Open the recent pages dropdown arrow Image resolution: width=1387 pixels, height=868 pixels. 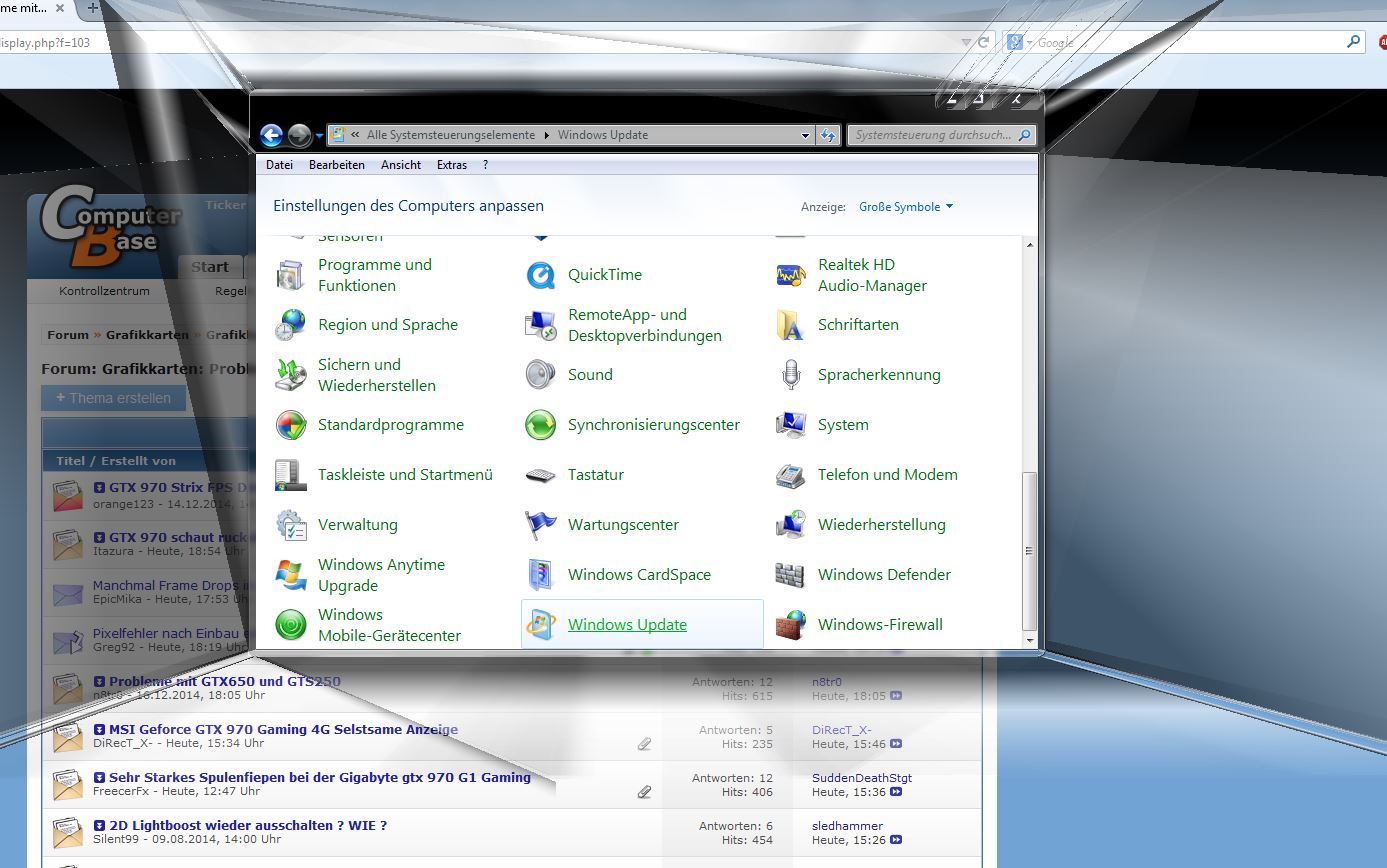[x=319, y=136]
